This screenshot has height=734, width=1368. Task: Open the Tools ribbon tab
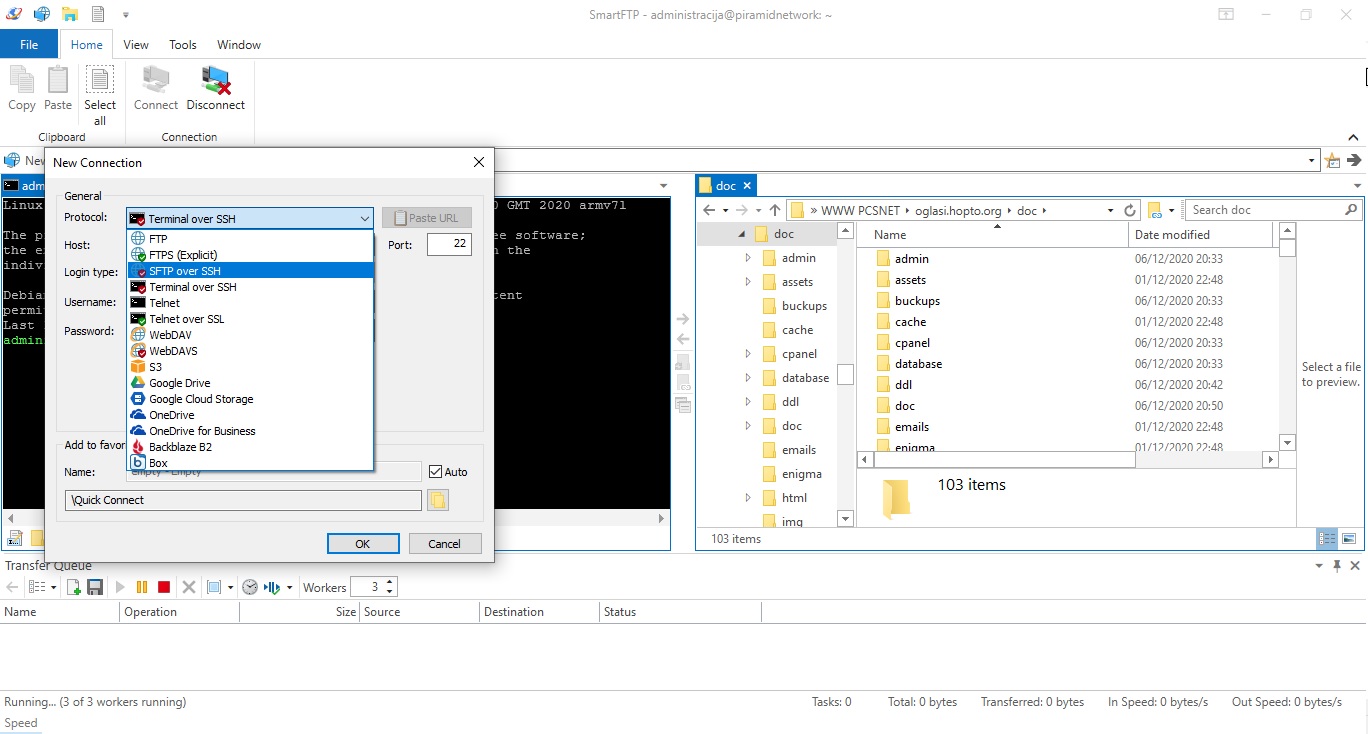pos(183,44)
